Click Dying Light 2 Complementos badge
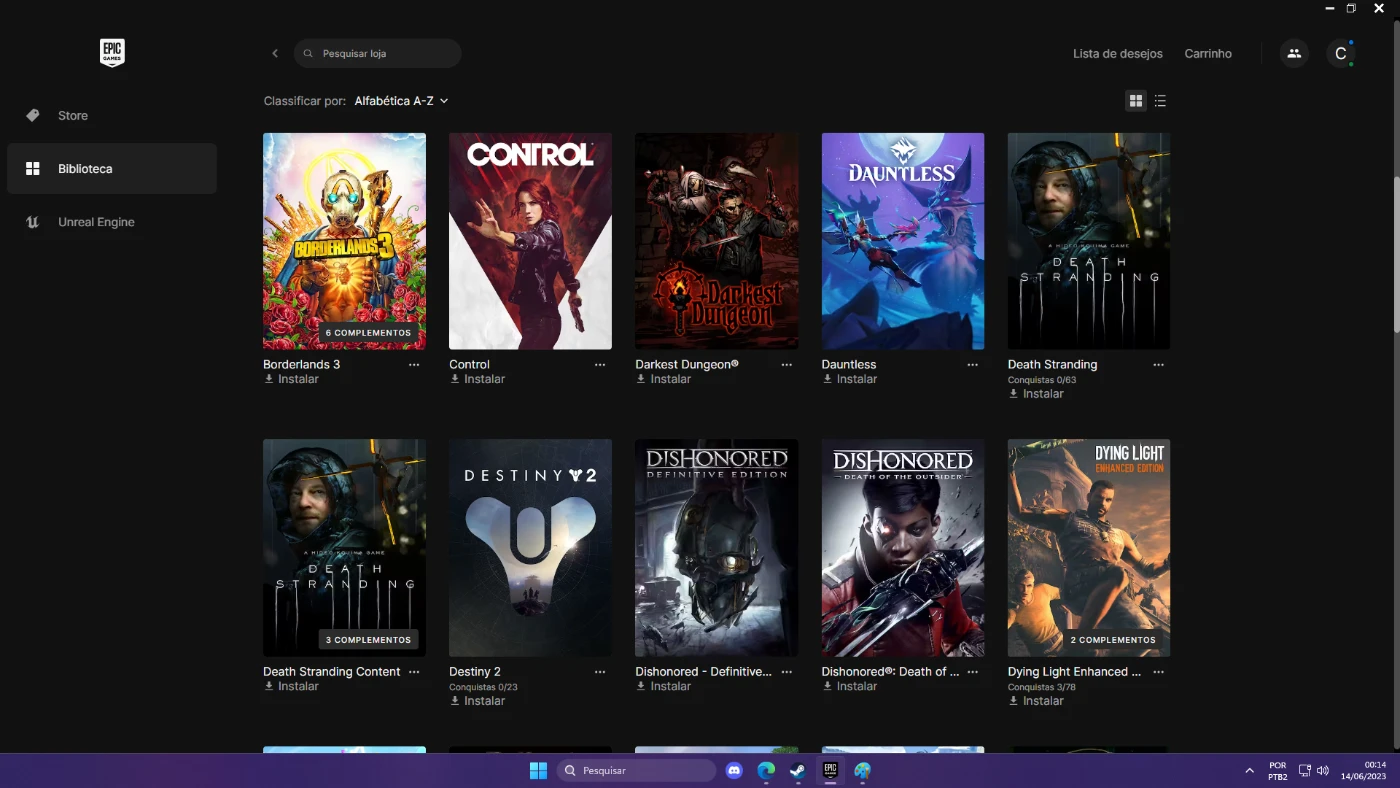This screenshot has height=788, width=1400. 1113,640
